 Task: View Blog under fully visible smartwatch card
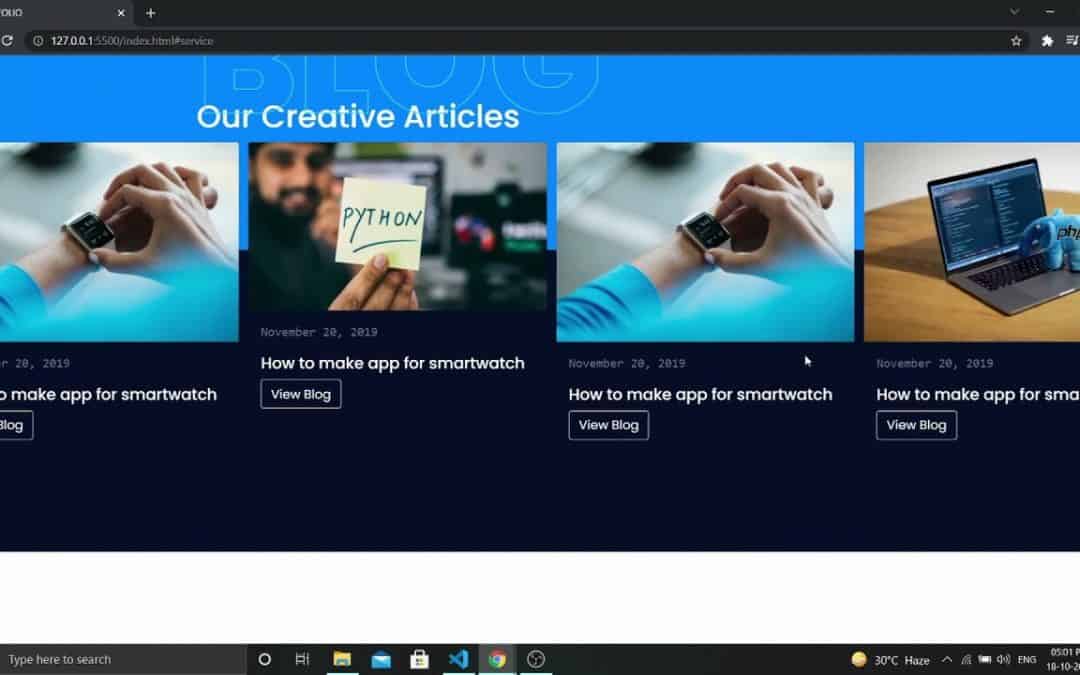click(x=609, y=425)
